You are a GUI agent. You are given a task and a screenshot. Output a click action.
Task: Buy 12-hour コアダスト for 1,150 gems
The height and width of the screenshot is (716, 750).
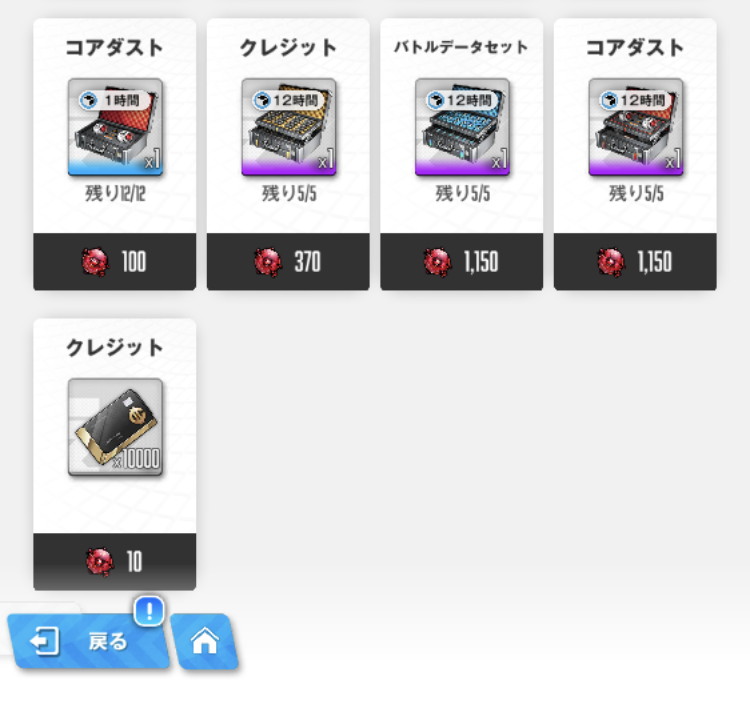pyautogui.click(x=635, y=262)
